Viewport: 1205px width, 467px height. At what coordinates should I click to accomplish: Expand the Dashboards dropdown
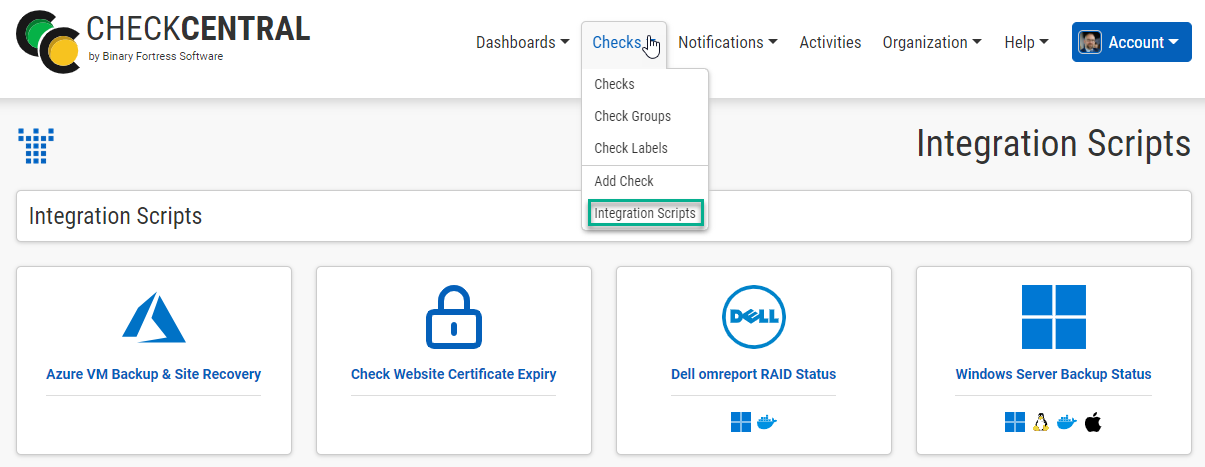click(x=522, y=42)
